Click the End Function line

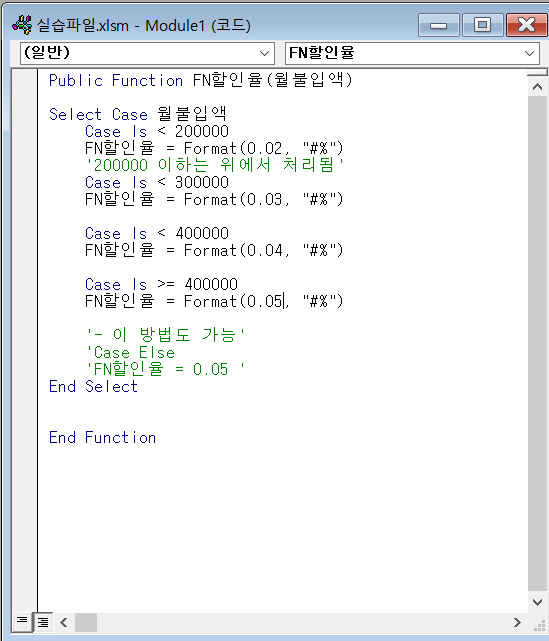point(102,437)
